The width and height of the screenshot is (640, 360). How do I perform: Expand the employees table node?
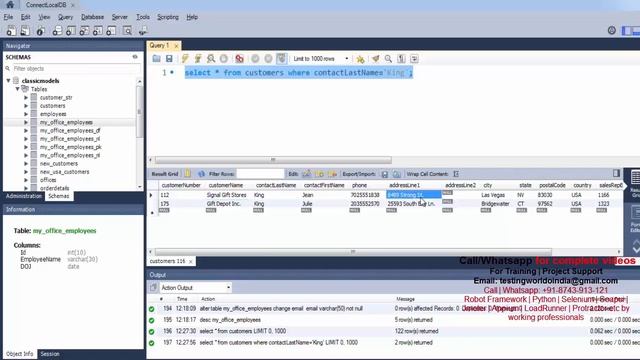(26, 114)
